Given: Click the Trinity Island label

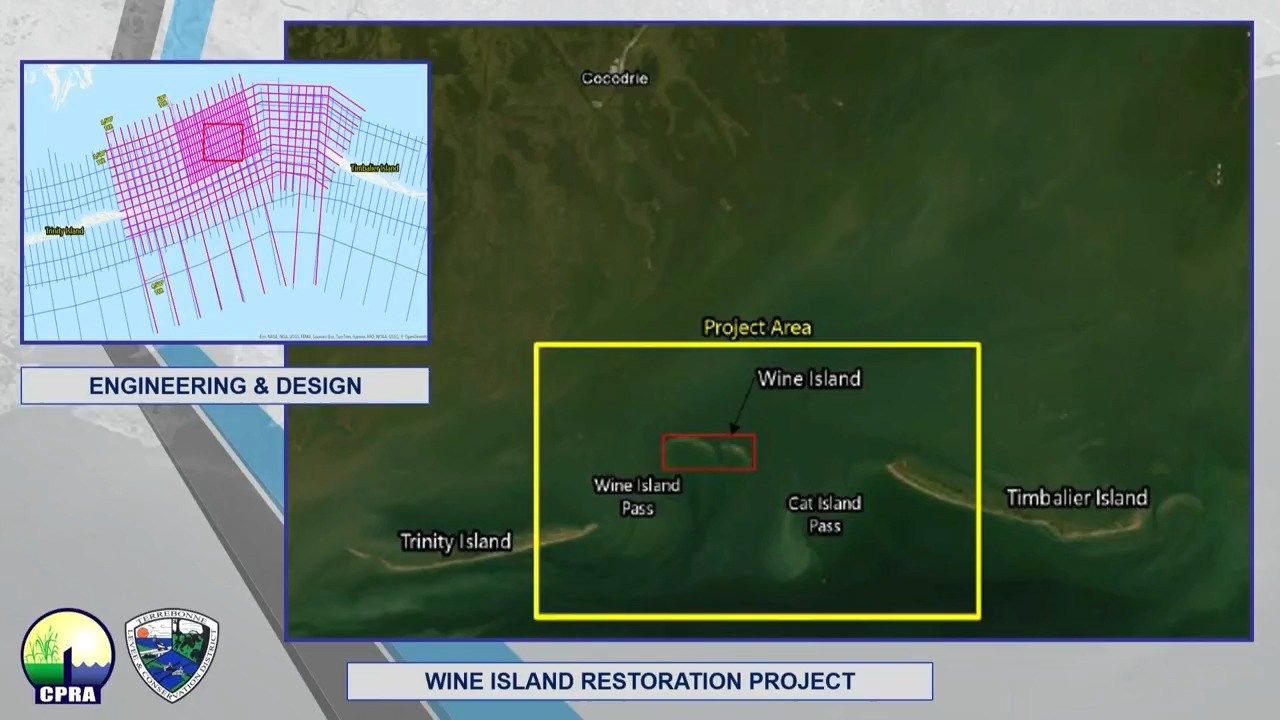Looking at the screenshot, I should tap(455, 541).
